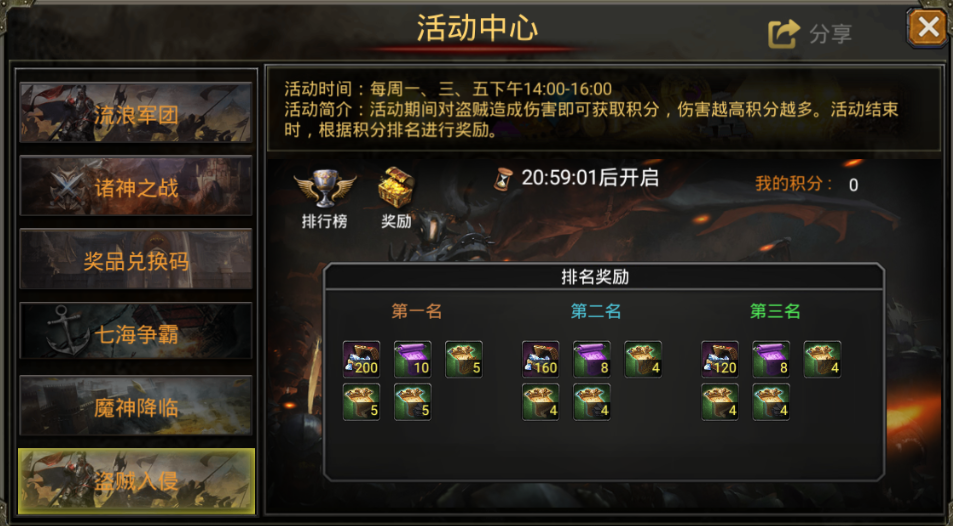Click the hourglass countdown timer icon
The height and width of the screenshot is (526, 953).
(503, 179)
